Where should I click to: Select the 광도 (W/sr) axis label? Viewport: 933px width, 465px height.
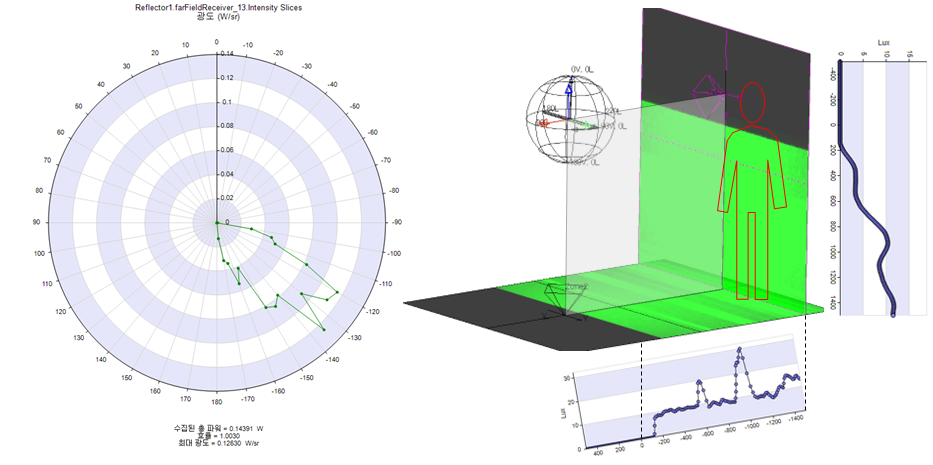pos(217,19)
